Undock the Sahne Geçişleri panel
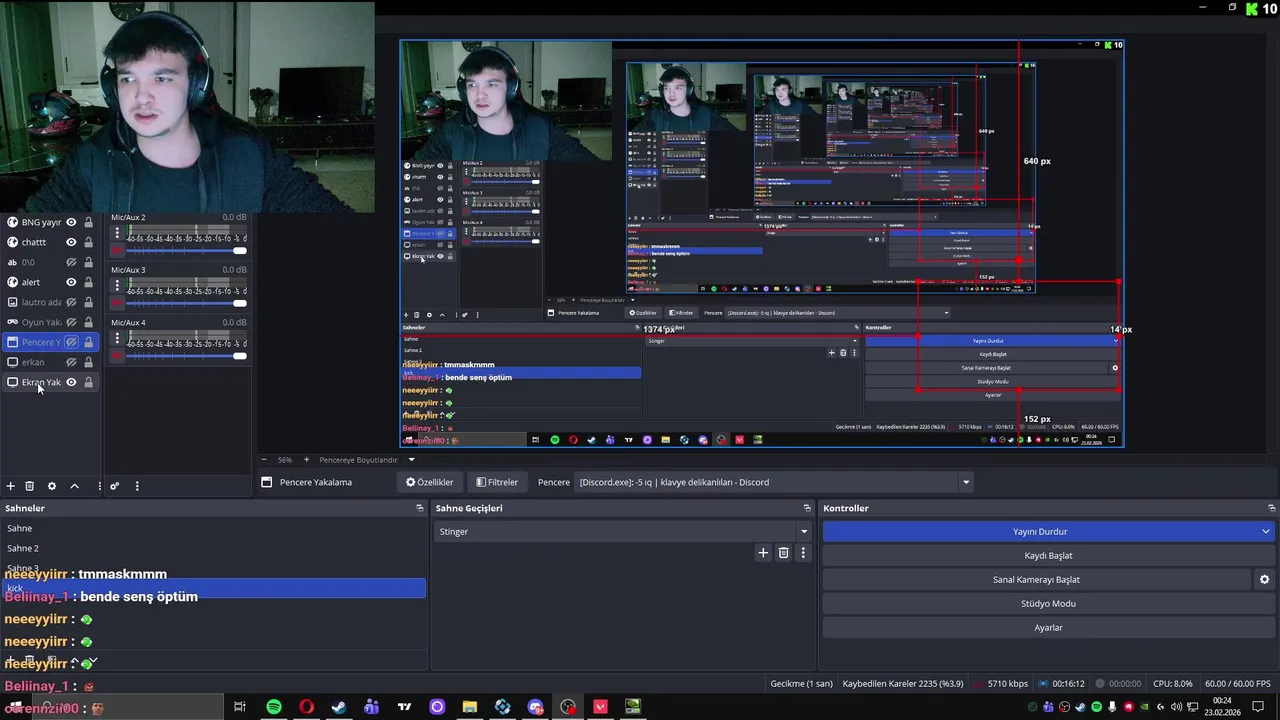1280x720 pixels. pyautogui.click(x=807, y=508)
